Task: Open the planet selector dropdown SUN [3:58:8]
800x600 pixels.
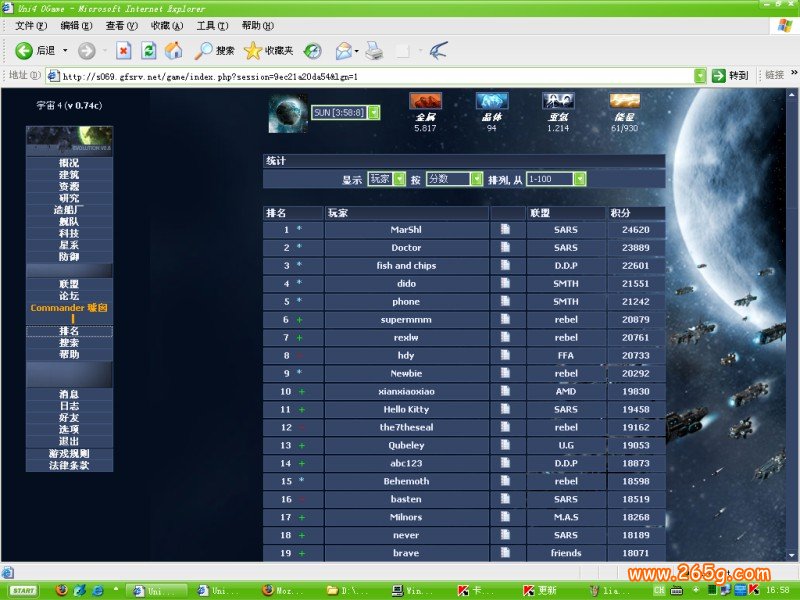Action: [345, 113]
